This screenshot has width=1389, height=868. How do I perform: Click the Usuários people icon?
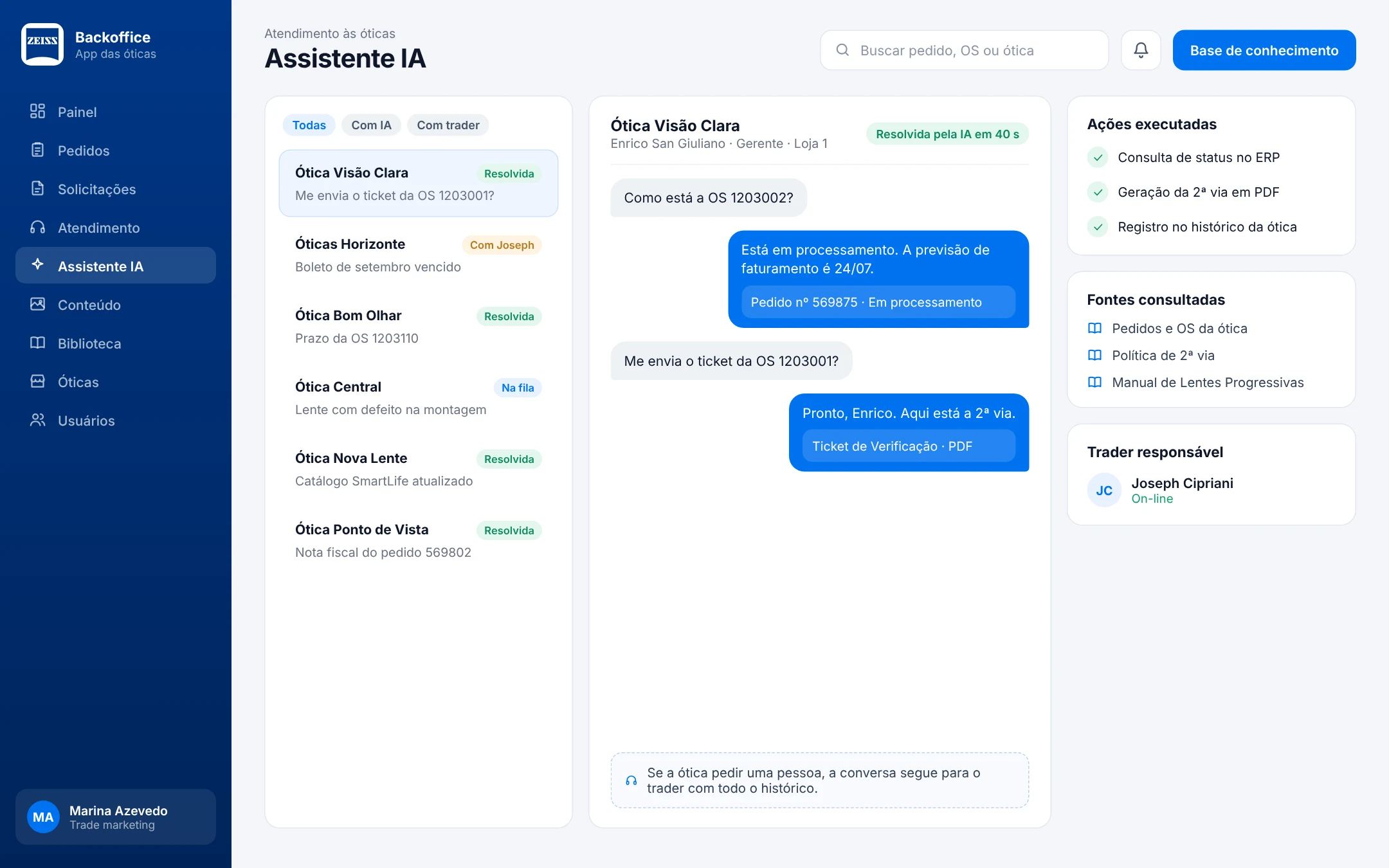pyautogui.click(x=38, y=420)
